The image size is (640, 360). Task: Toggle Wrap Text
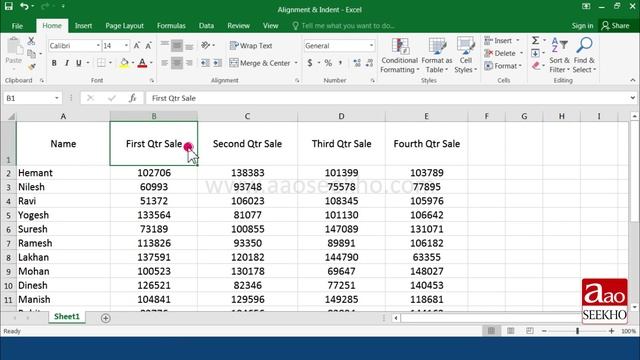(x=251, y=45)
